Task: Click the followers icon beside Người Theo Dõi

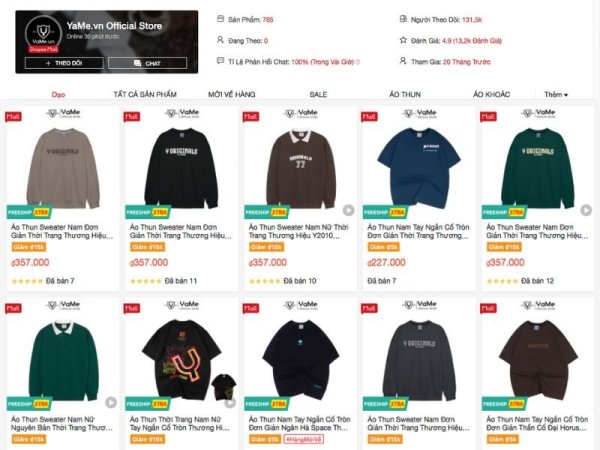Action: click(x=403, y=18)
